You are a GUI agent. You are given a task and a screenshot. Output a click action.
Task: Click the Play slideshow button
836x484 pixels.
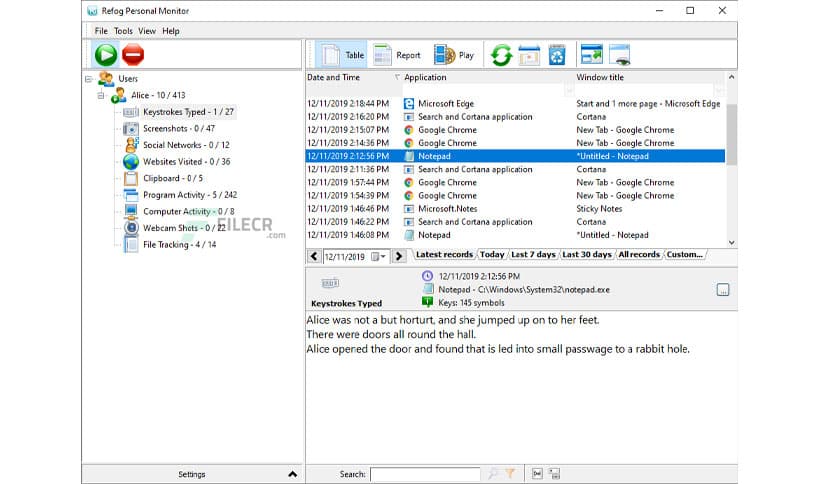click(x=454, y=55)
